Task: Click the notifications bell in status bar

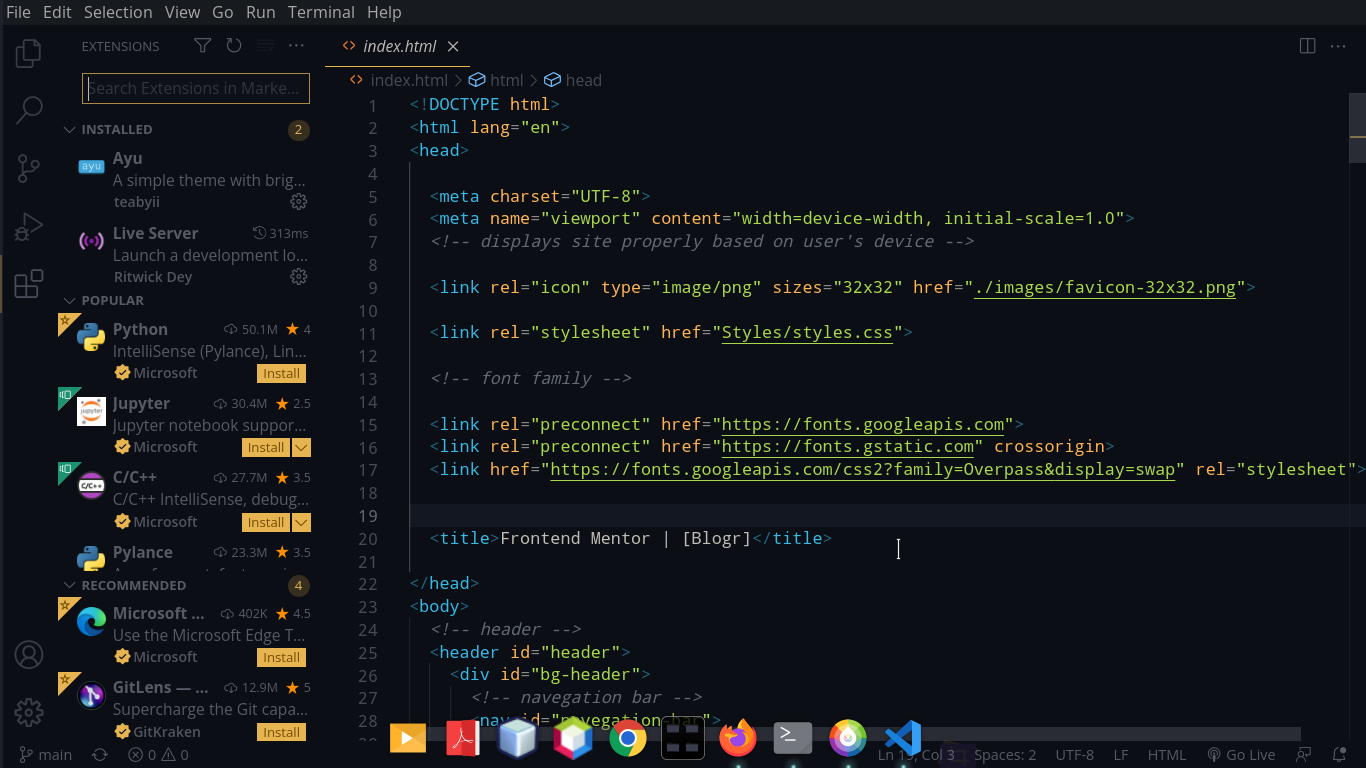Action: 1339,755
